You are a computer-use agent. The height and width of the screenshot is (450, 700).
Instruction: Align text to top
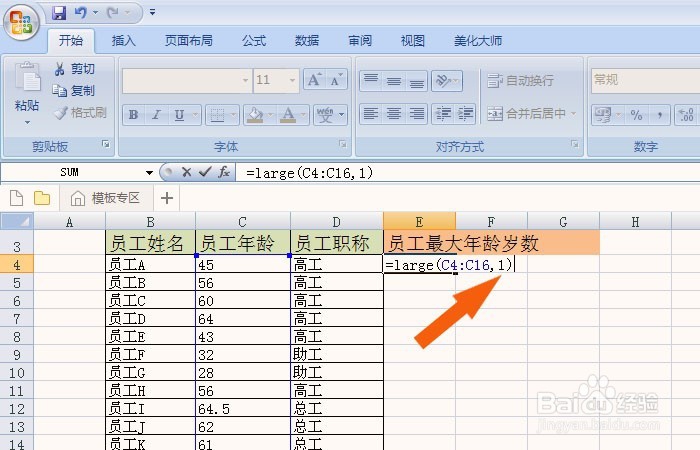(371, 81)
